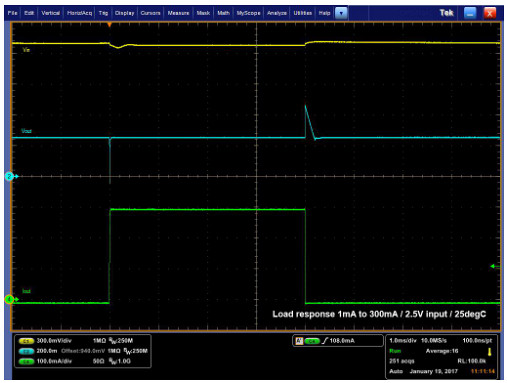Click the yellow thermometer status icon
The height and width of the screenshot is (383, 507).
(x=489, y=352)
